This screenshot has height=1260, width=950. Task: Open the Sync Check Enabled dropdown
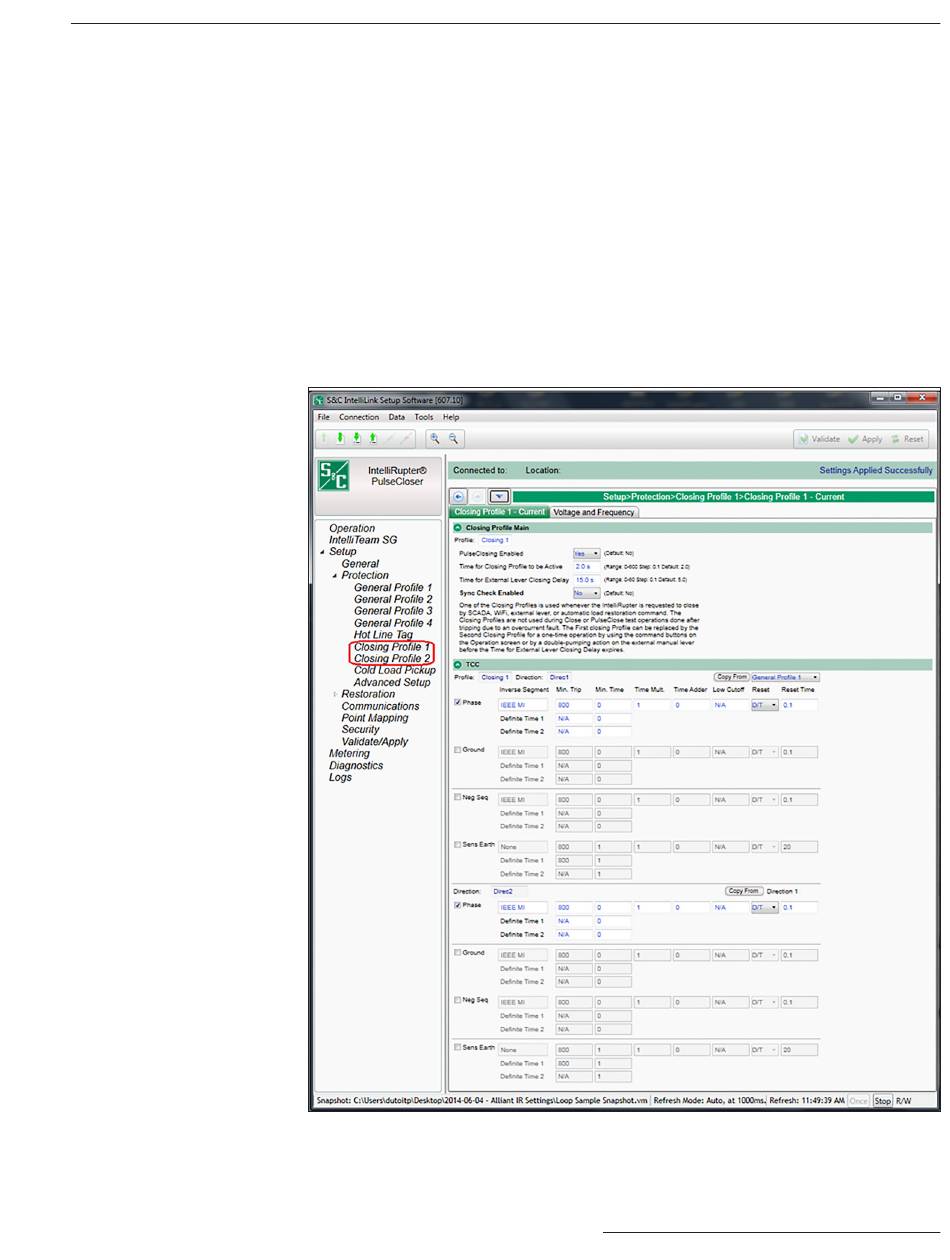coord(586,593)
